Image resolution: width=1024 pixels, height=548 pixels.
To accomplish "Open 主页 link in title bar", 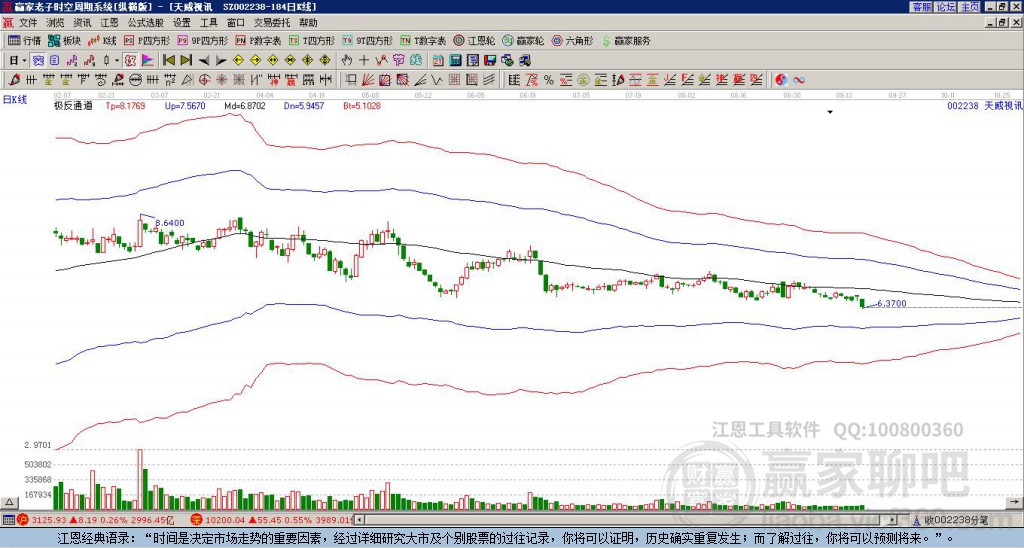I will tap(969, 7).
